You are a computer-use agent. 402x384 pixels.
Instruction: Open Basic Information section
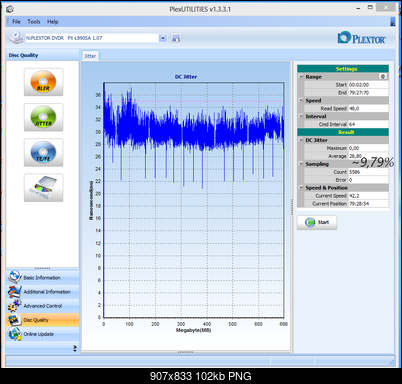(42, 277)
